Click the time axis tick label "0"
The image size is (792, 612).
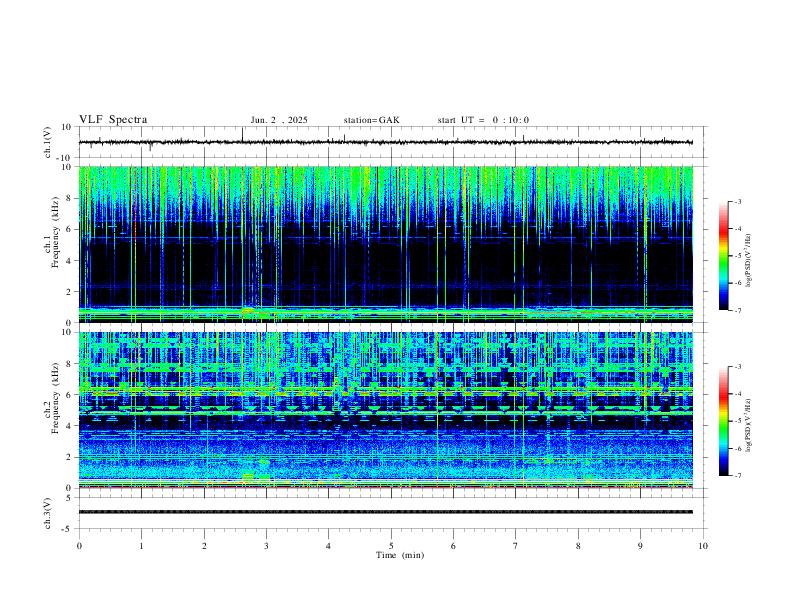79,546
